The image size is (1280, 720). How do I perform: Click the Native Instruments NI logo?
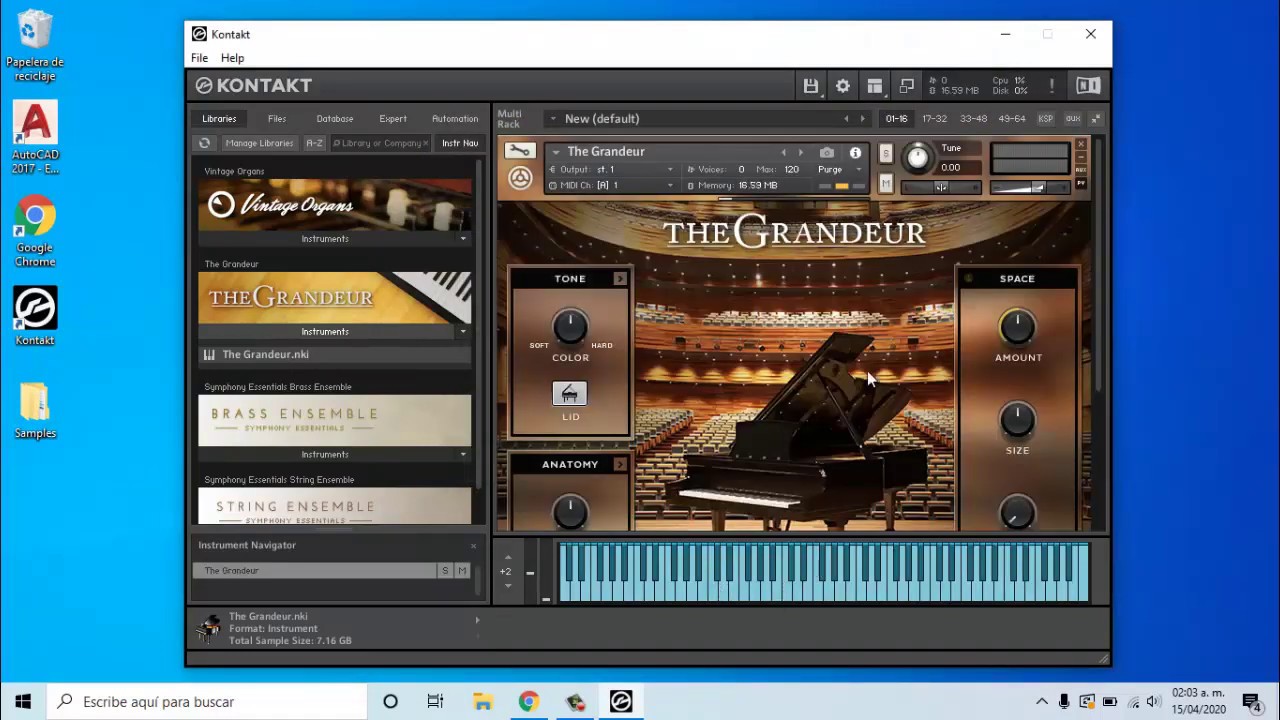point(1088,86)
